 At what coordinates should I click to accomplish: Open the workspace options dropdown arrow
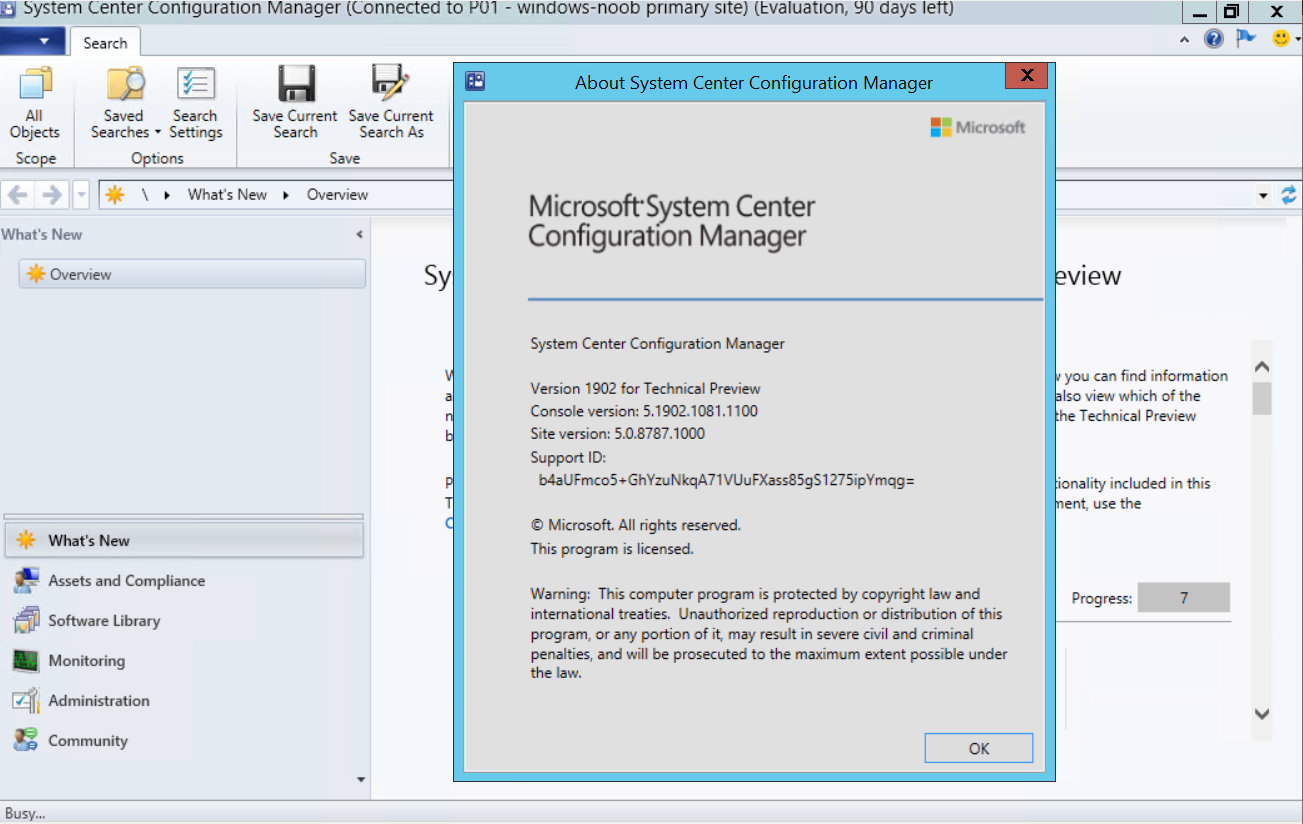tap(361, 780)
